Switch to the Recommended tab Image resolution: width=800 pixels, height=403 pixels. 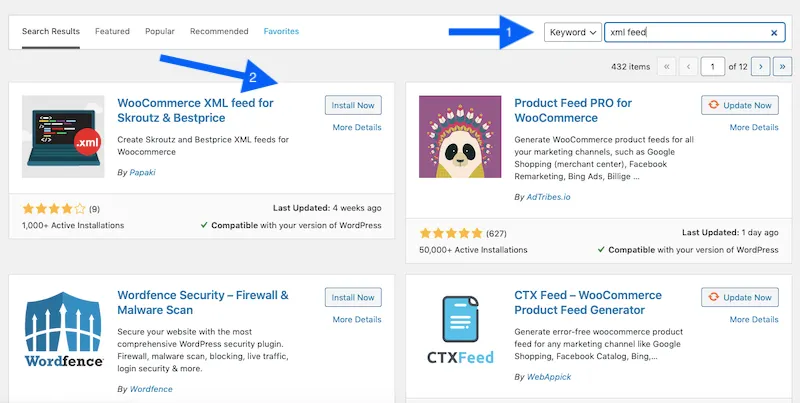[219, 31]
